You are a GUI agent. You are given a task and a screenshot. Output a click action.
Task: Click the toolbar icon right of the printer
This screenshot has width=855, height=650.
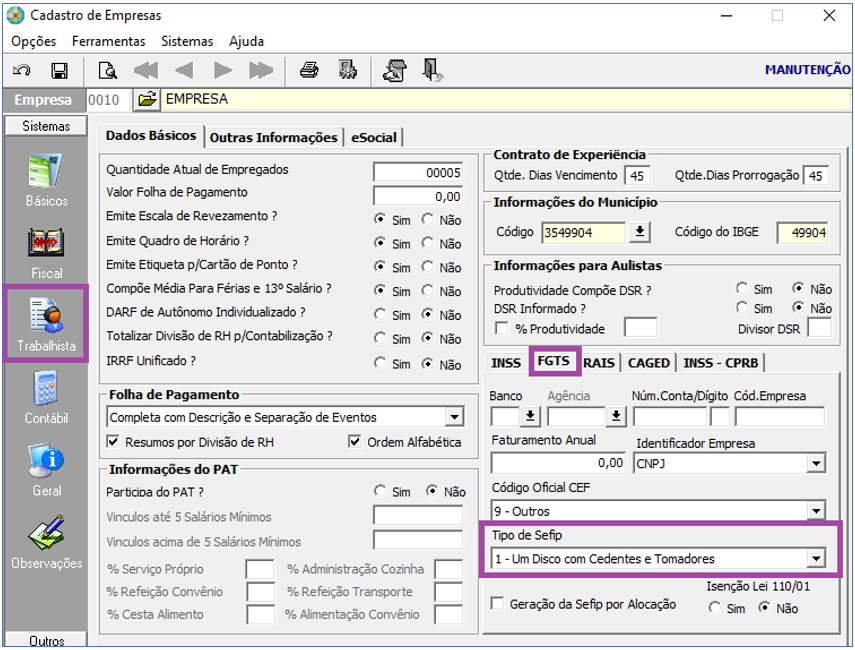[347, 70]
